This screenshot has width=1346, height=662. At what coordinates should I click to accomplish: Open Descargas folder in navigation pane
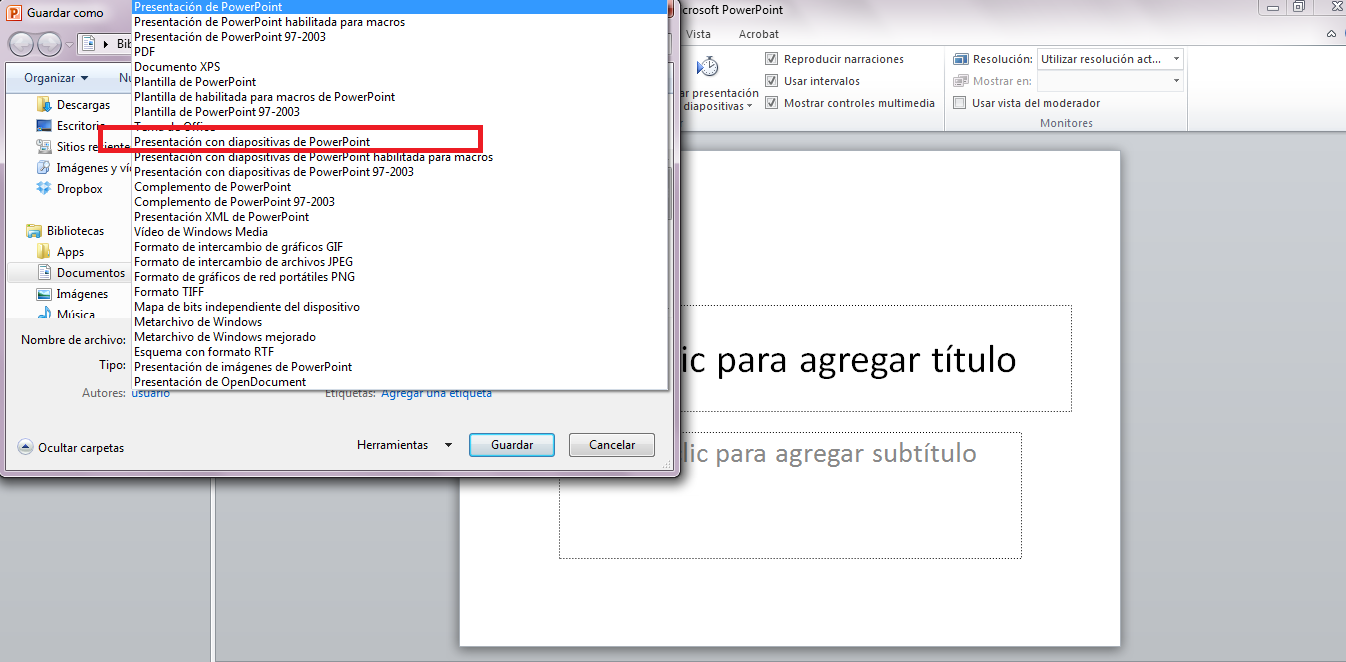[x=83, y=104]
